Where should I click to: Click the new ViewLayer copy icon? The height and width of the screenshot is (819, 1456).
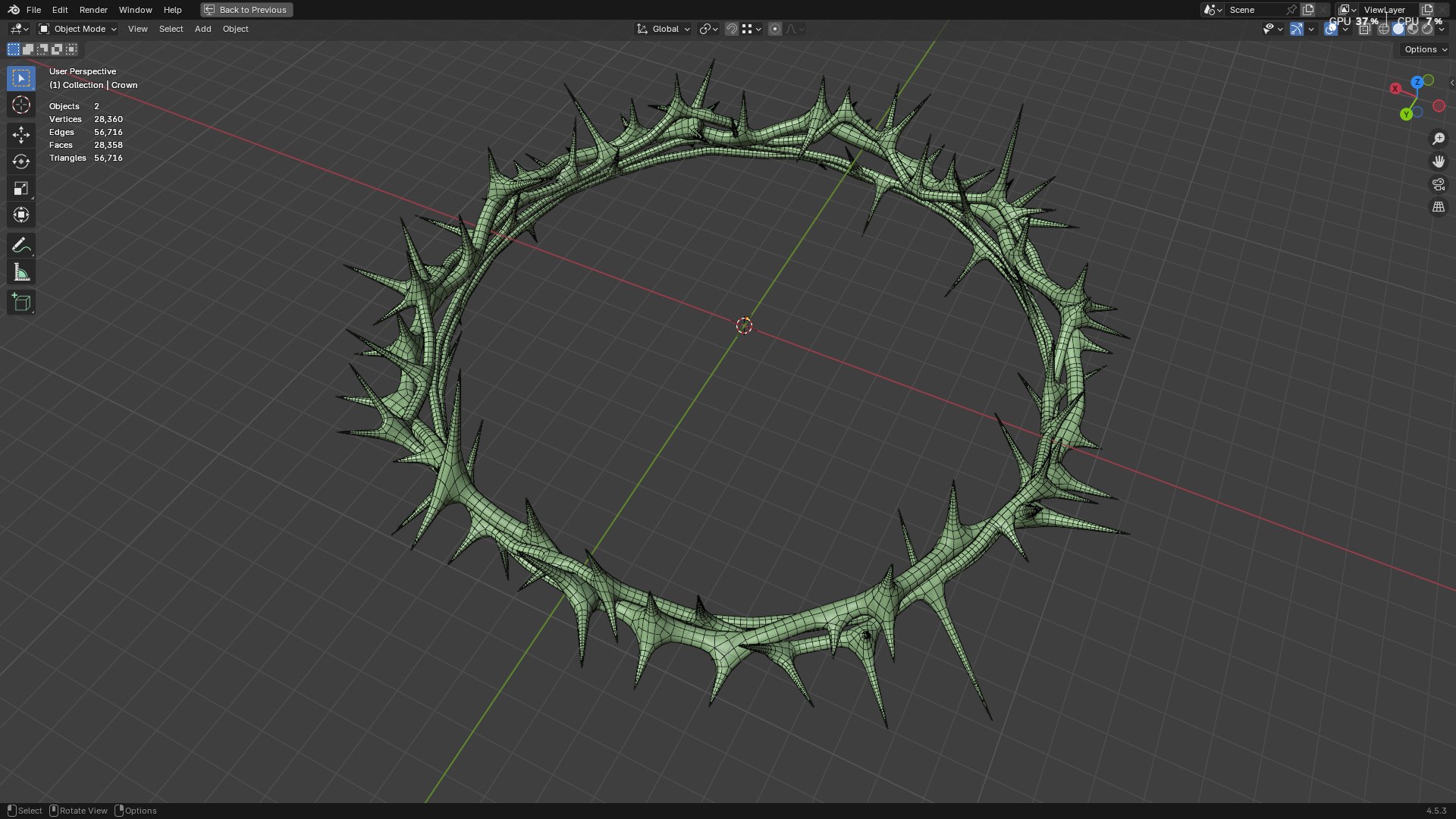pyautogui.click(x=1427, y=10)
